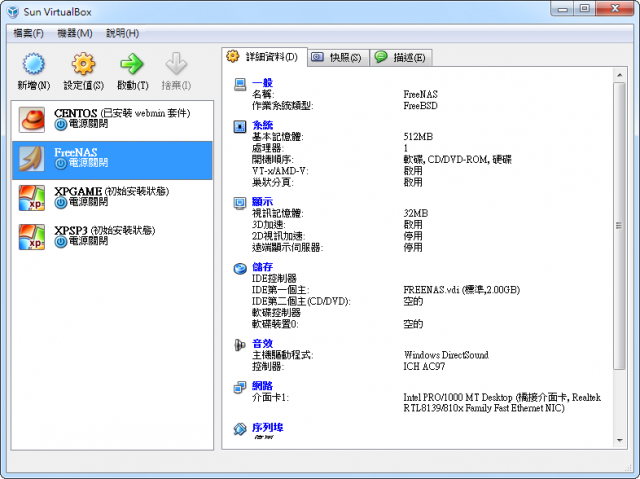640x479 pixels.
Task: Click the details panel scroll down arrow
Action: [x=620, y=440]
